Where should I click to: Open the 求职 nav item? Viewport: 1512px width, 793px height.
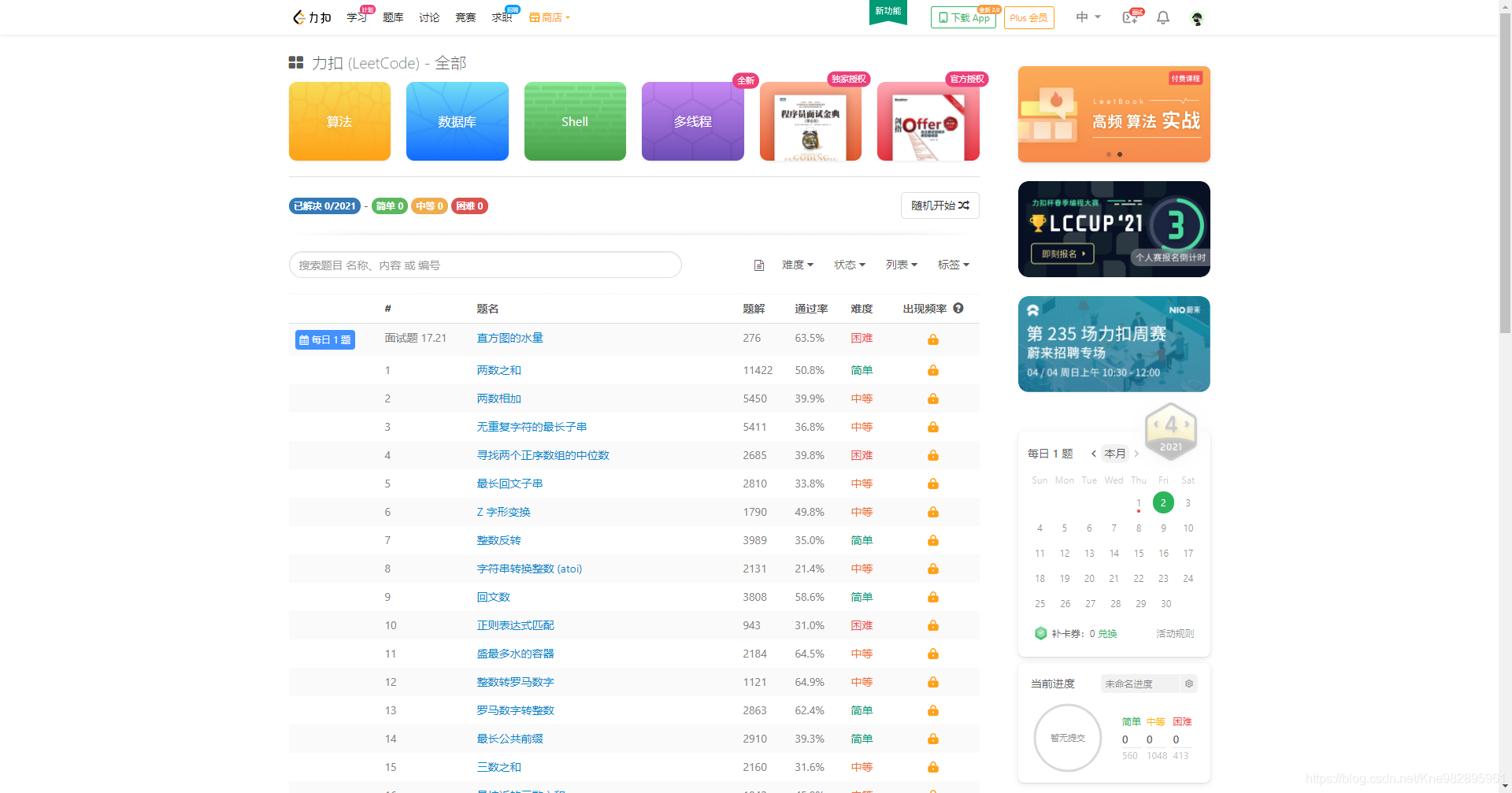pyautogui.click(x=502, y=17)
